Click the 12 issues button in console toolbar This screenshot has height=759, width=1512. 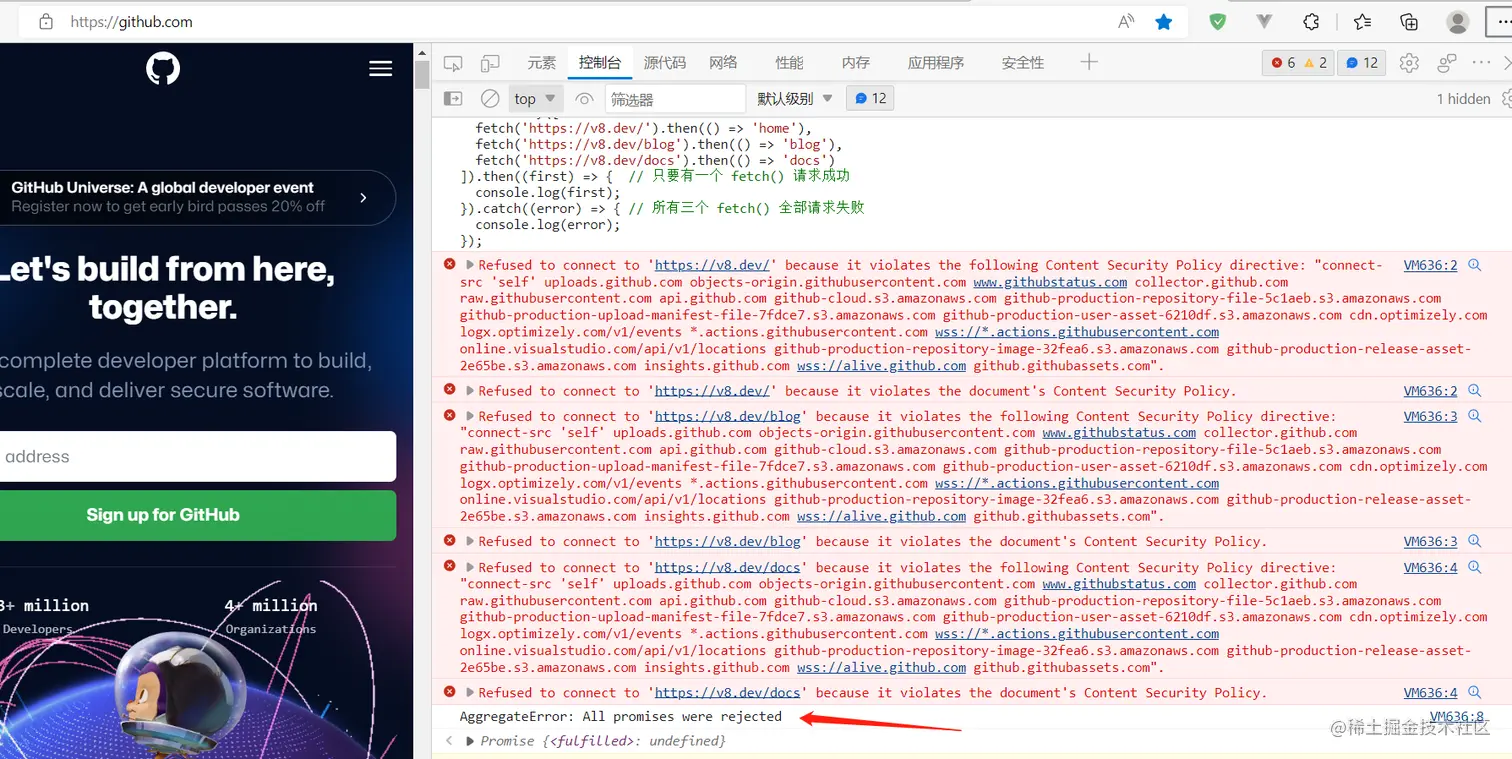point(870,98)
